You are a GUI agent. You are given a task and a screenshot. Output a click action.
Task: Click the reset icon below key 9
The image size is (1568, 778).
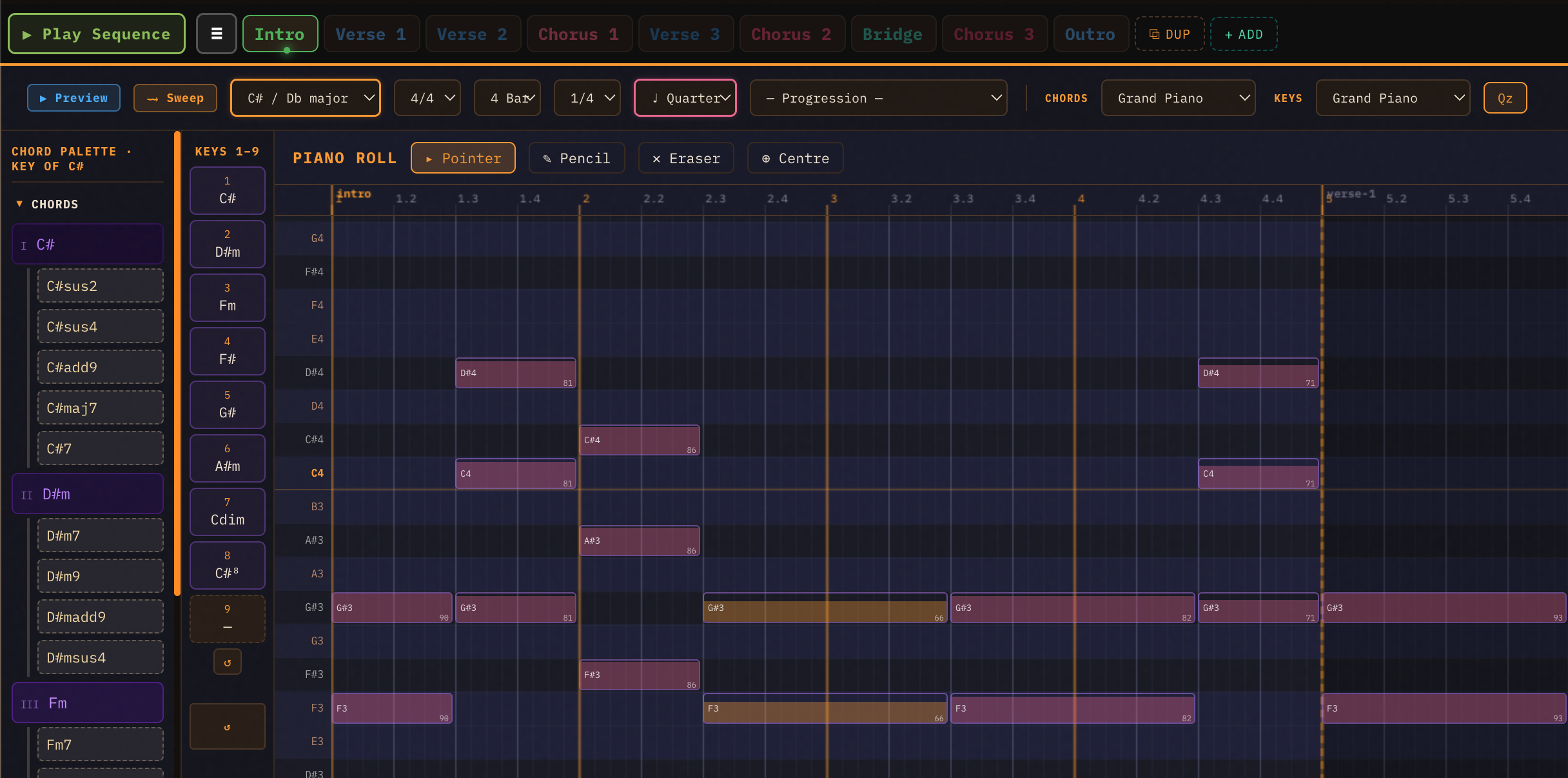click(x=227, y=662)
